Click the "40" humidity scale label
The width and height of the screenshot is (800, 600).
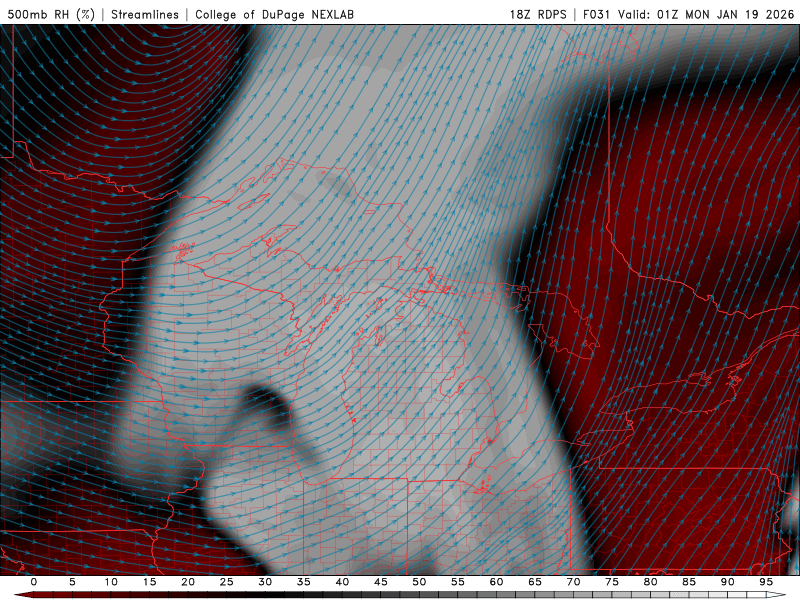tap(342, 582)
